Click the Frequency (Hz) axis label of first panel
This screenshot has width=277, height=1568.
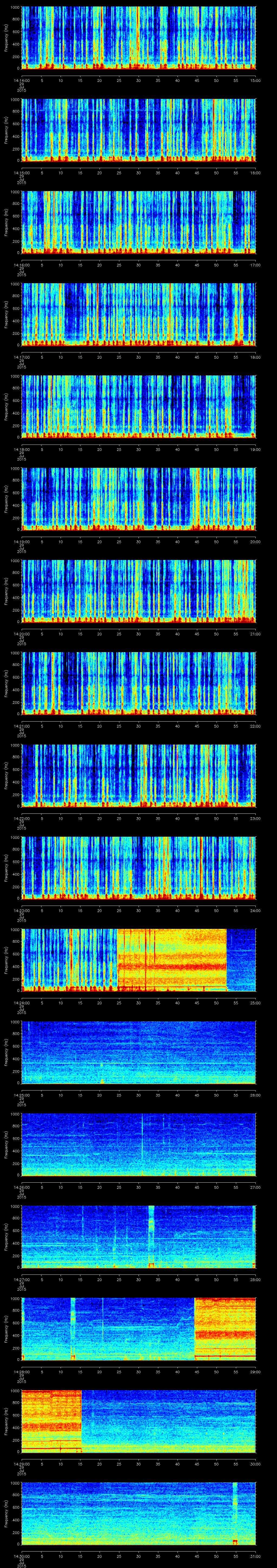click(x=6, y=38)
